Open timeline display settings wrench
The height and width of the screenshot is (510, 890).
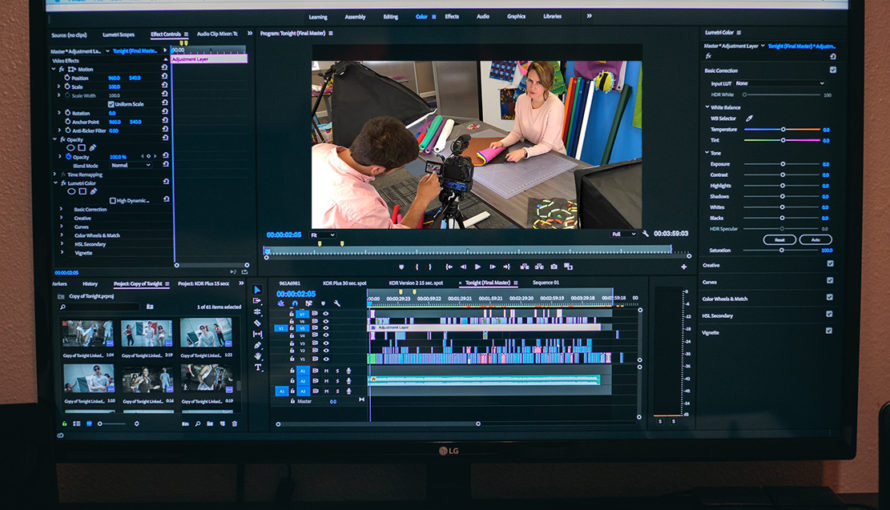(337, 304)
